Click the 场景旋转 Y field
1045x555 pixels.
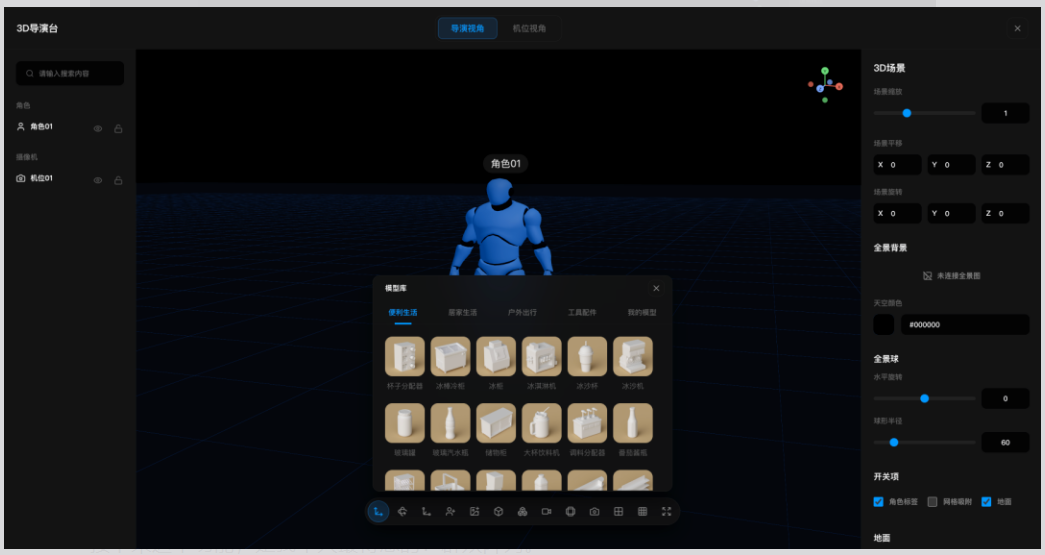pos(951,213)
